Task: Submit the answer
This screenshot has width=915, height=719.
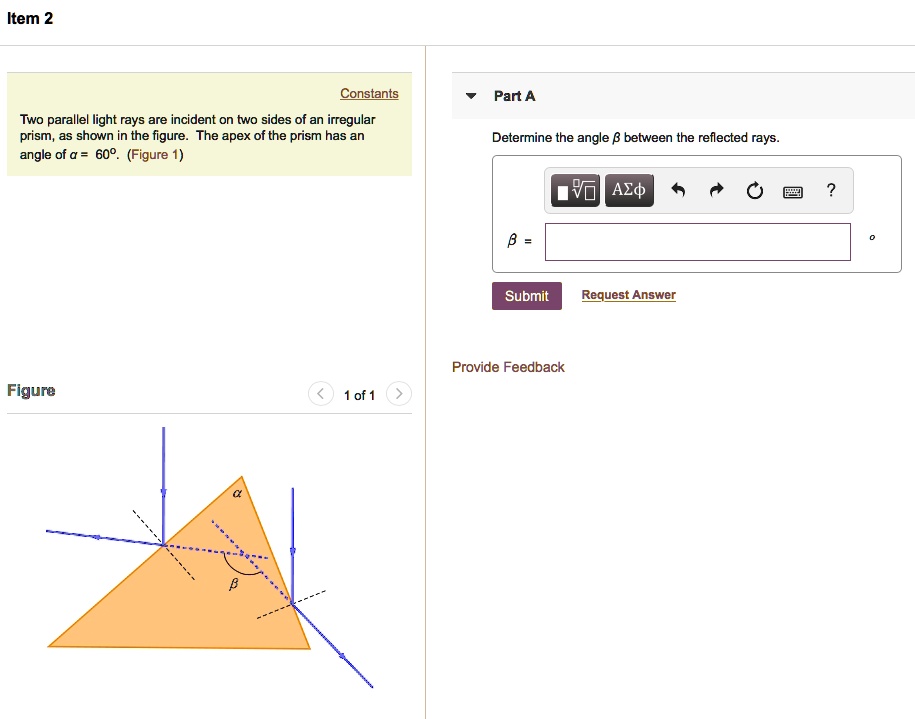Action: (x=526, y=295)
